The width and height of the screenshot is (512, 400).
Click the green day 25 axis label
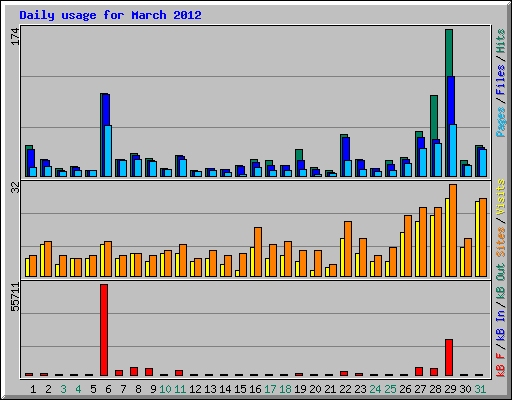point(390,389)
